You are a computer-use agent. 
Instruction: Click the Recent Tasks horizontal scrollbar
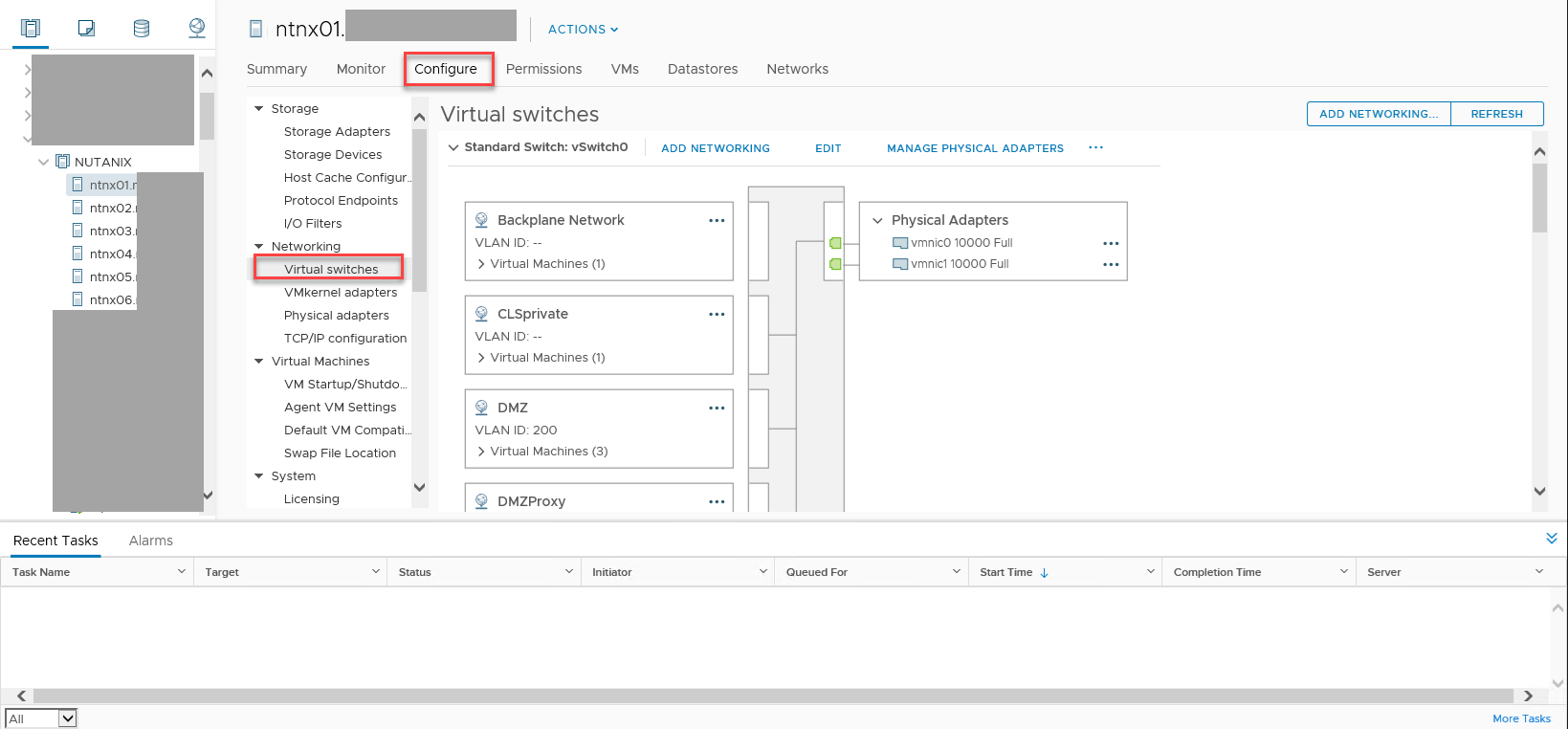click(x=773, y=696)
